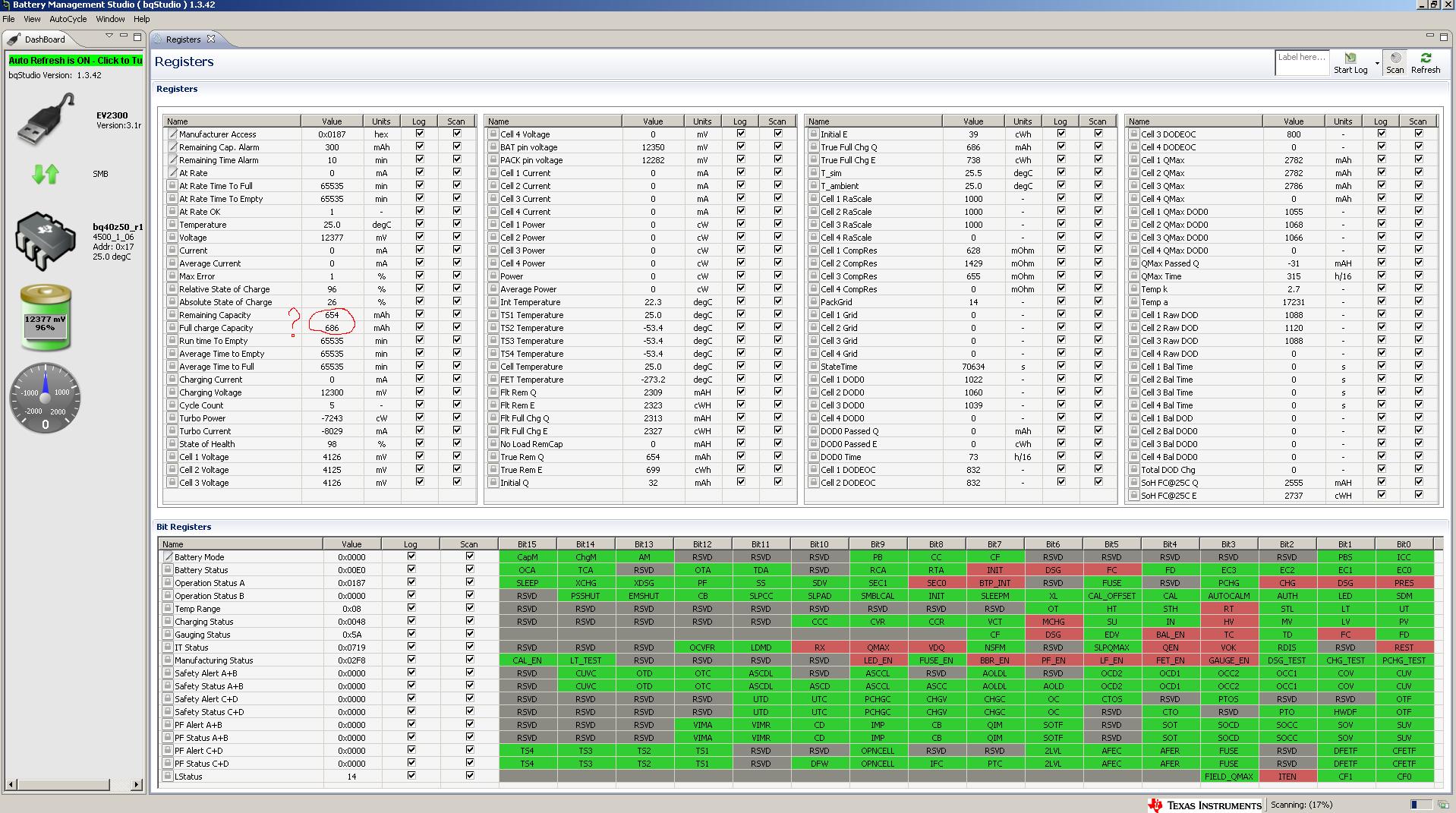This screenshot has width=1456, height=813.
Task: Open the AutoCycle menu
Action: [x=68, y=19]
